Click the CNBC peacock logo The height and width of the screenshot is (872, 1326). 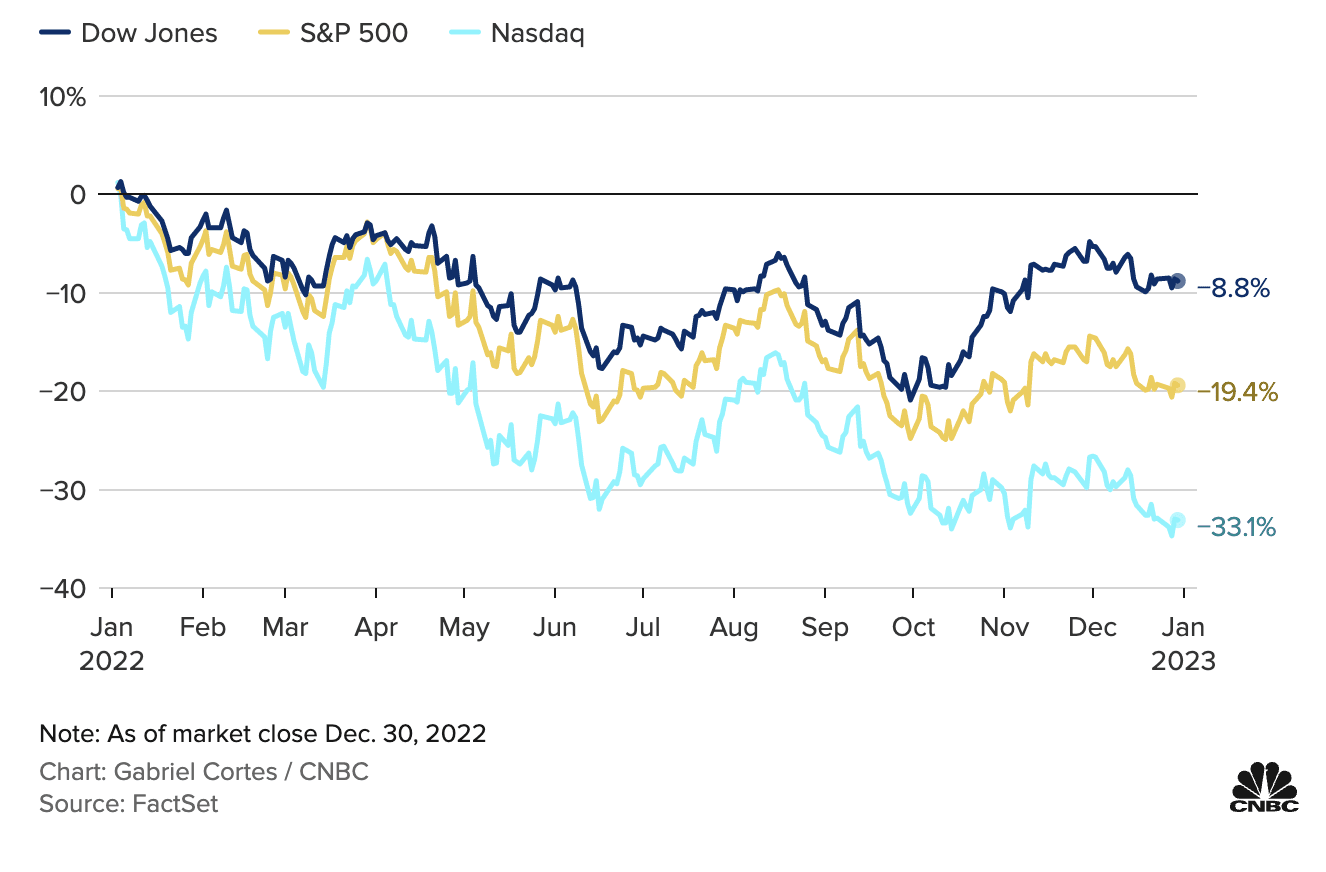point(1264,787)
